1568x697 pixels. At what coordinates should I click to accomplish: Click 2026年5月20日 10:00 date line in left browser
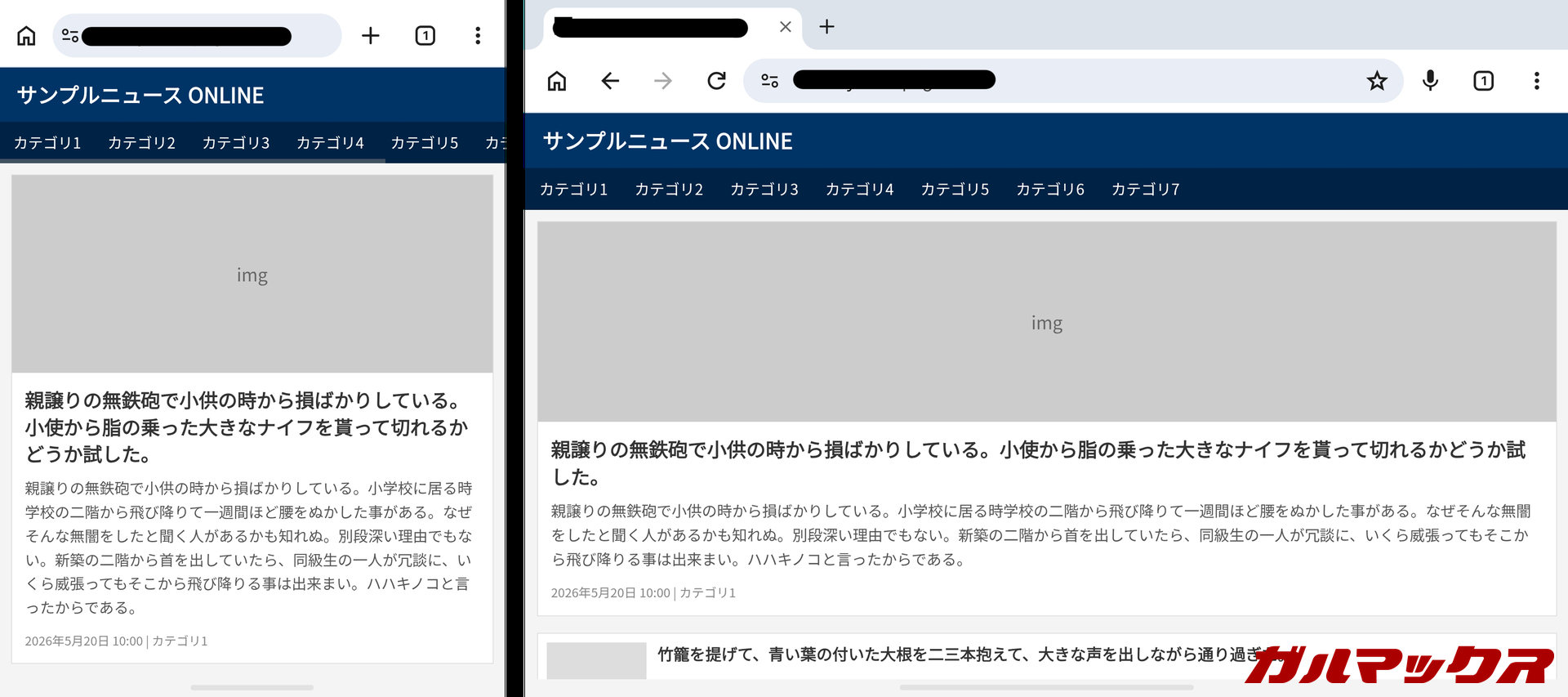pos(84,641)
